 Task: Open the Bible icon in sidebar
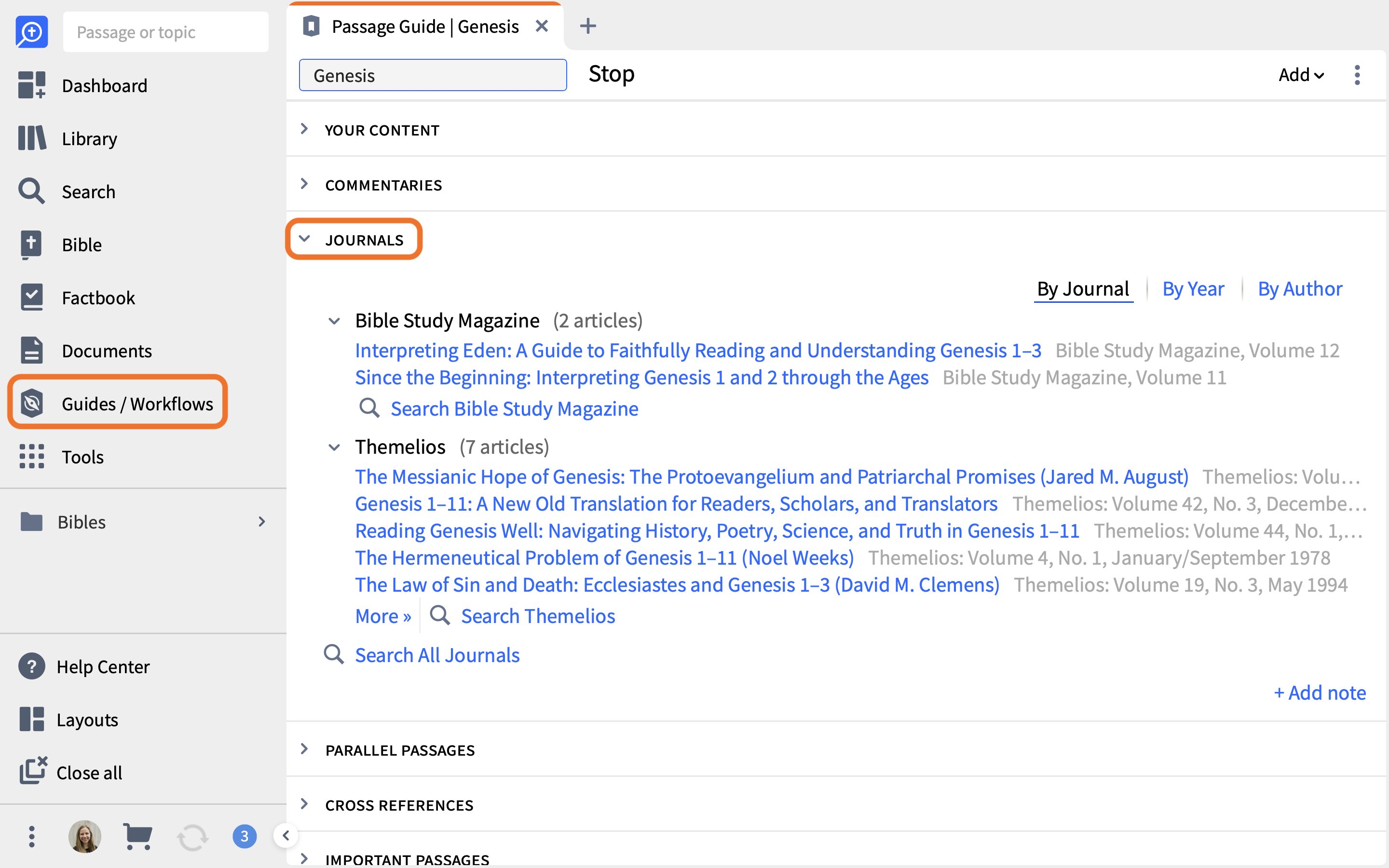(31, 244)
